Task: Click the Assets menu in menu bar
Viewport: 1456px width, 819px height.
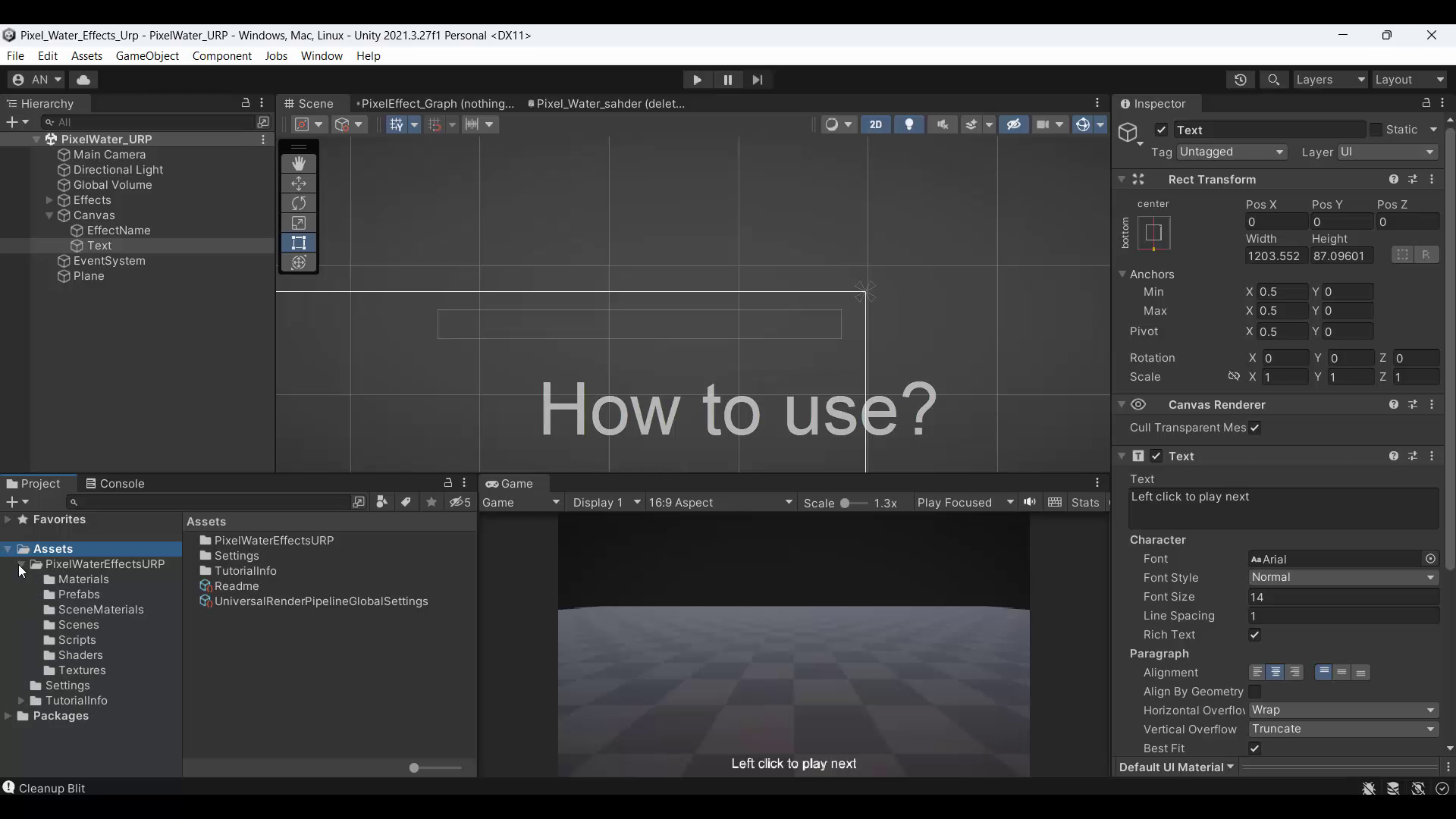Action: (x=86, y=55)
